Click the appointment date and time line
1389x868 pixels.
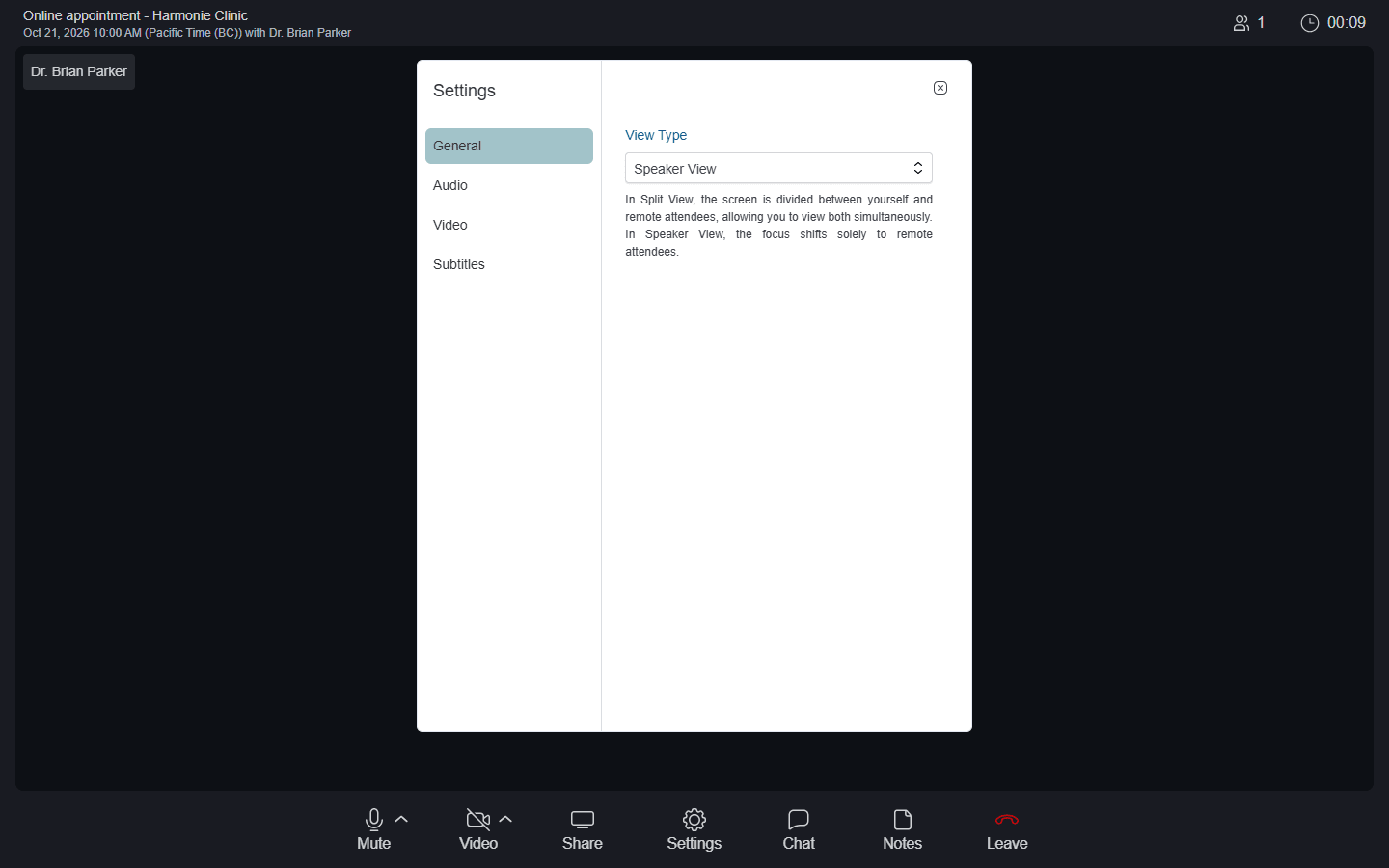point(187,33)
